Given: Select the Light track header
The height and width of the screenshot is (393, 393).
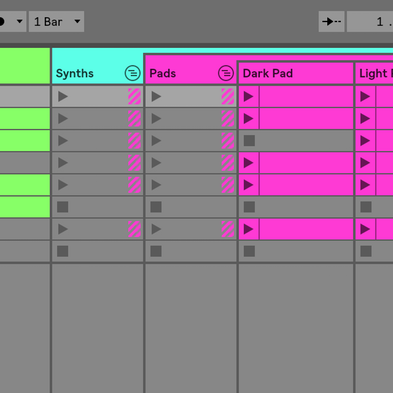Looking at the screenshot, I should (x=374, y=73).
